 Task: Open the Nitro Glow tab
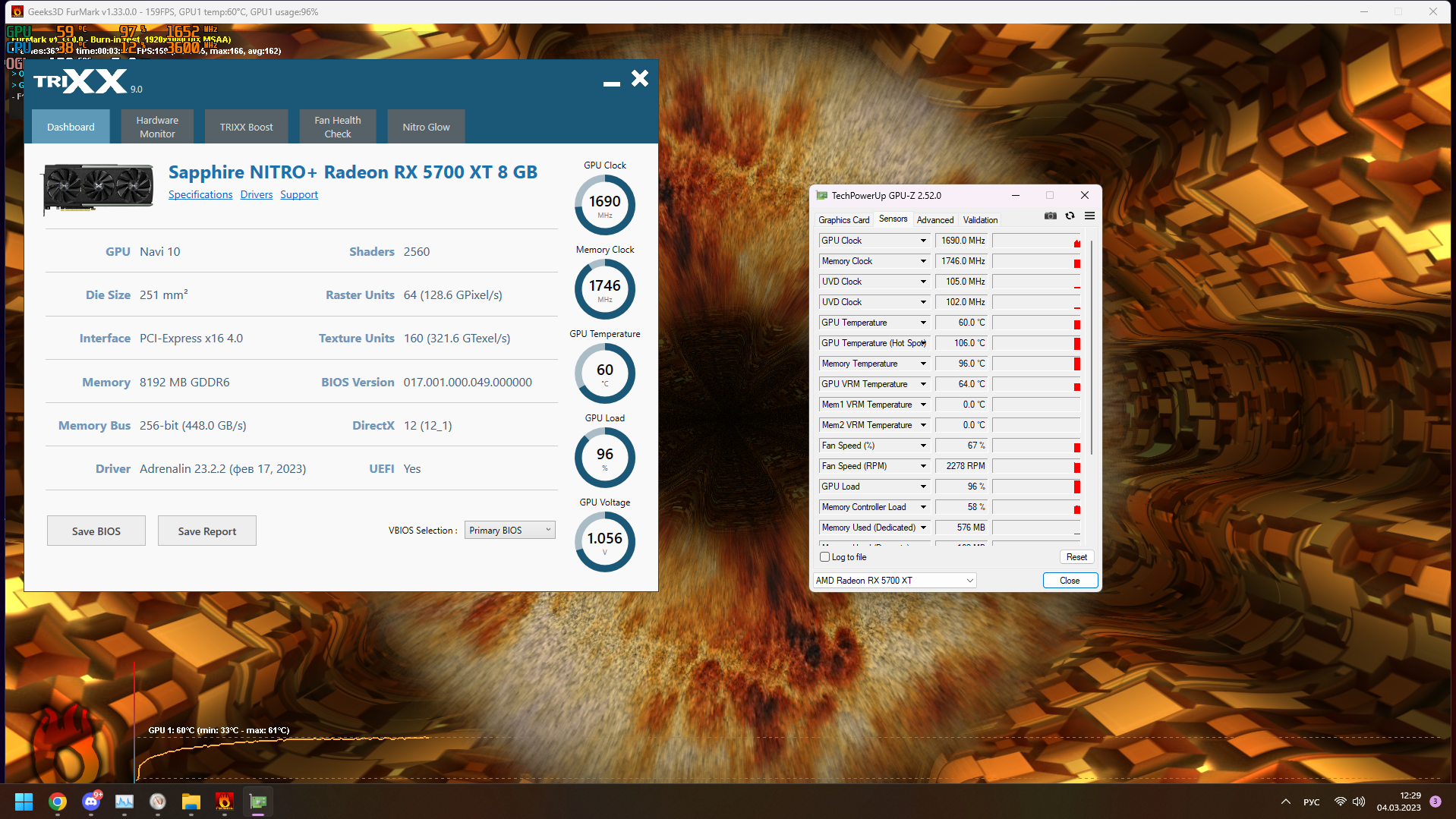click(x=426, y=127)
